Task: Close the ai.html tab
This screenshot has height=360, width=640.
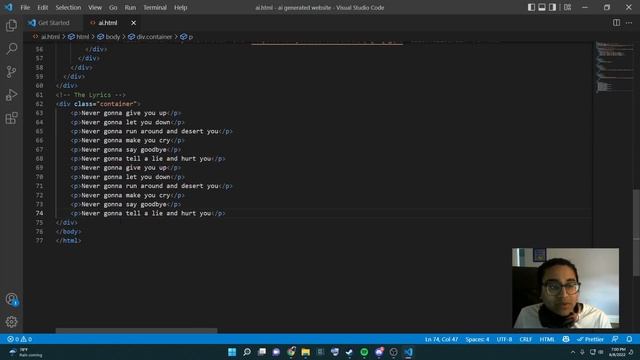Action: click(x=133, y=23)
